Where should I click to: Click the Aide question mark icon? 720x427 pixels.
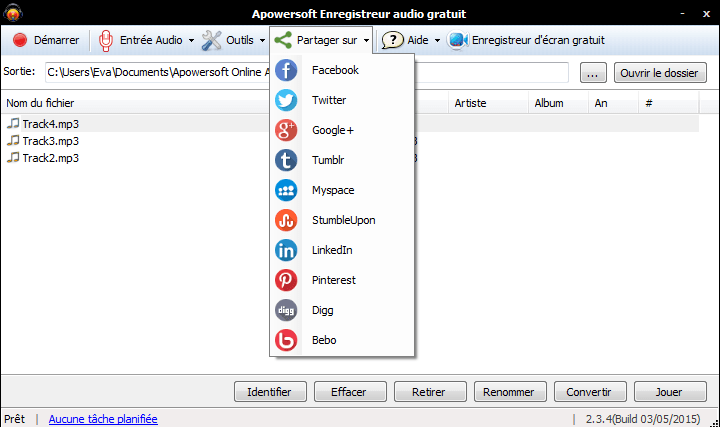[x=393, y=40]
